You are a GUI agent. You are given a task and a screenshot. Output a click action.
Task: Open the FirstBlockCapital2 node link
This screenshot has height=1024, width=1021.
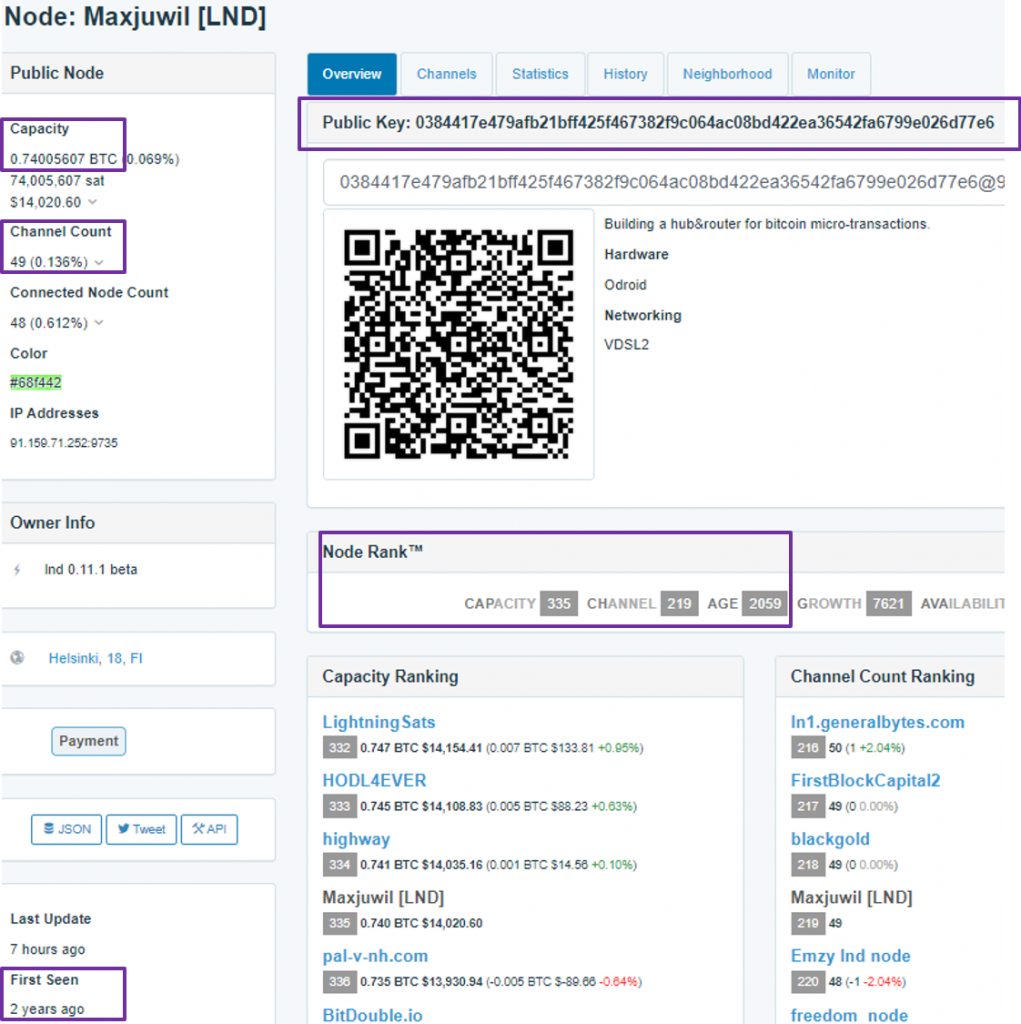[x=866, y=780]
